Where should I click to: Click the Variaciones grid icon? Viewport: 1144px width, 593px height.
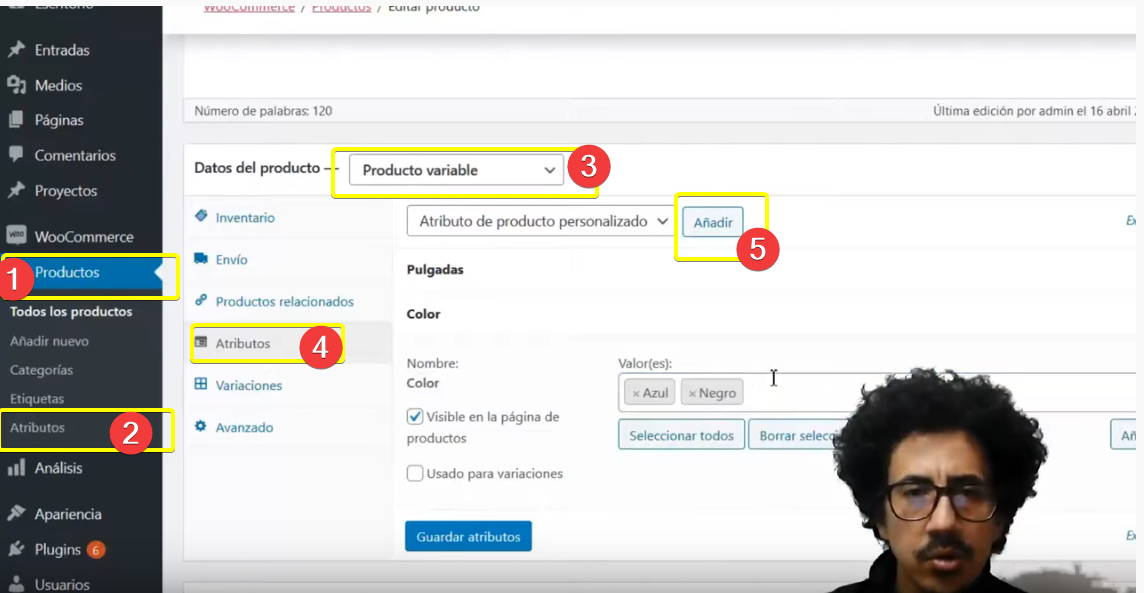tap(201, 384)
